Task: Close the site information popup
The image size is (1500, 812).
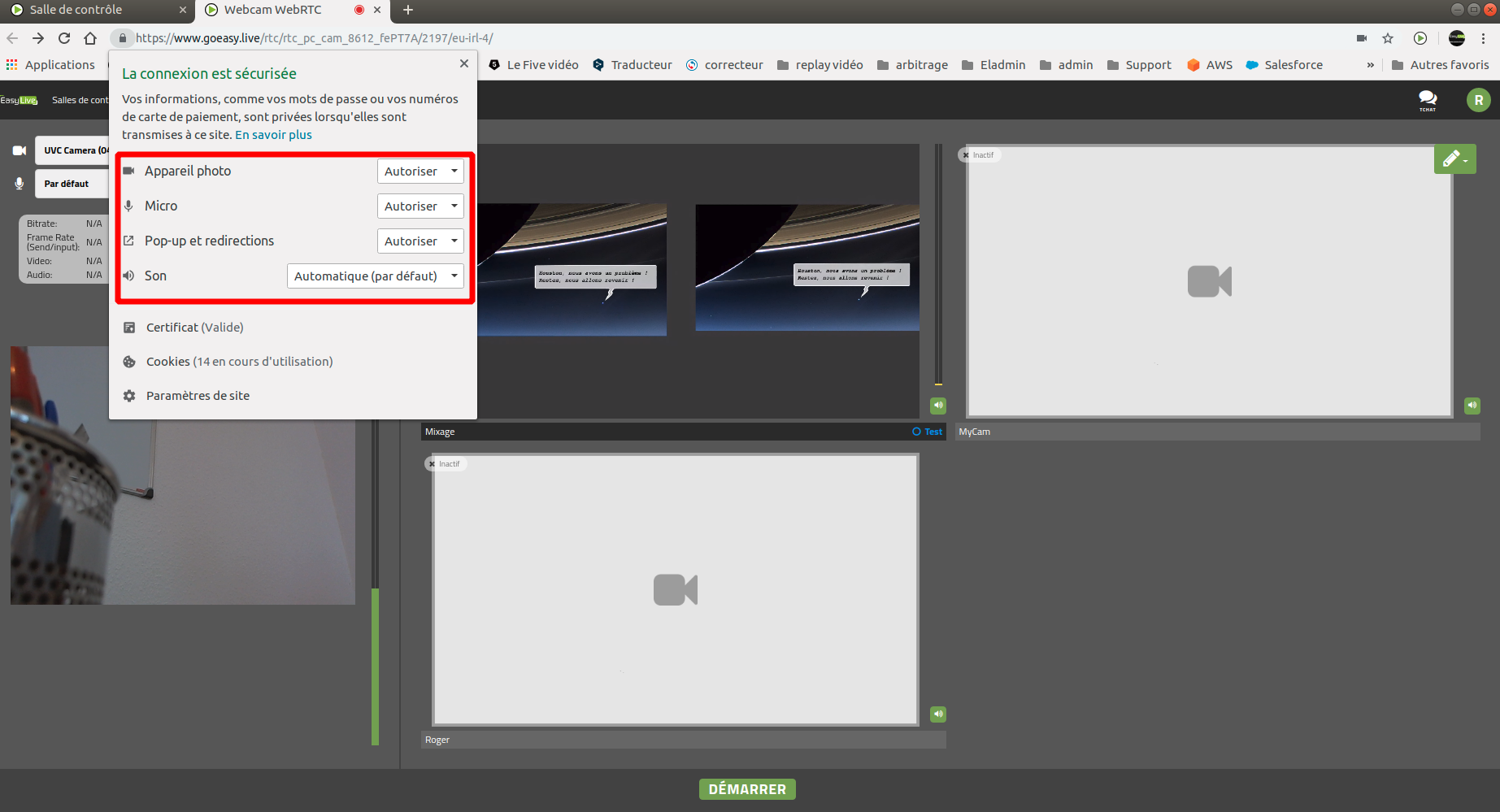Action: pyautogui.click(x=464, y=63)
